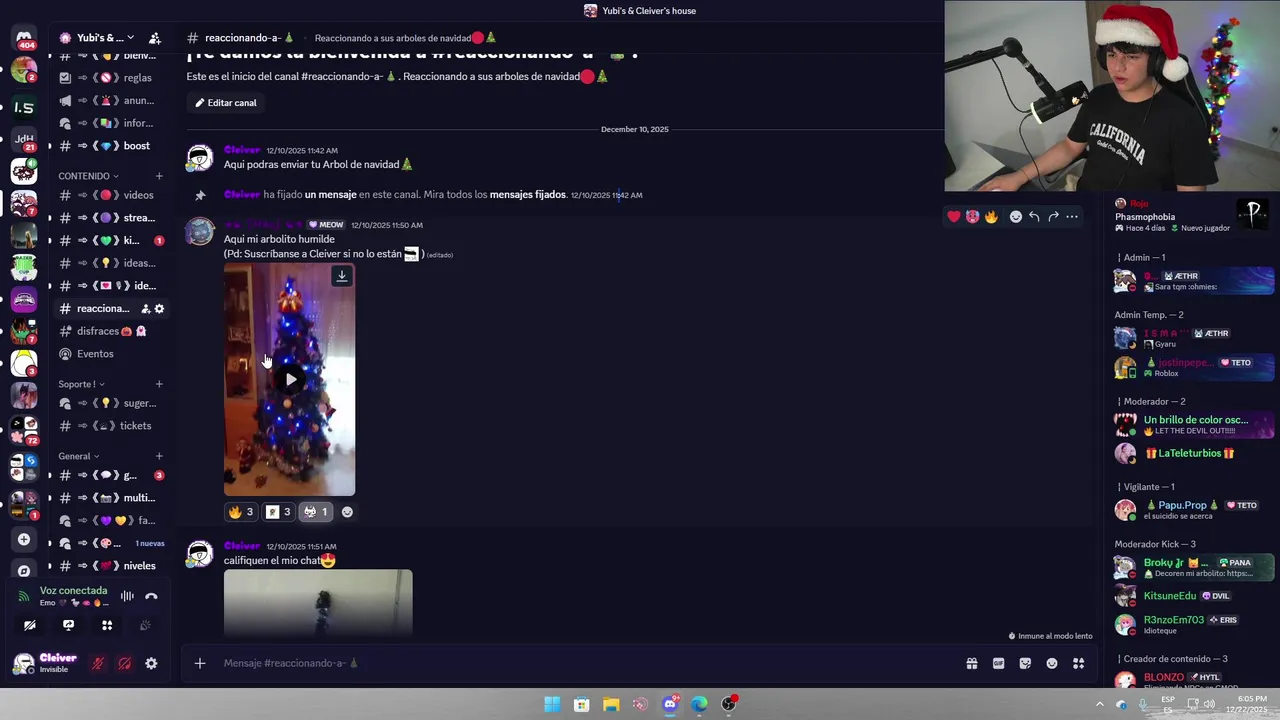Share your screen in voice panel
This screenshot has width=1280, height=720.
pyautogui.click(x=68, y=625)
